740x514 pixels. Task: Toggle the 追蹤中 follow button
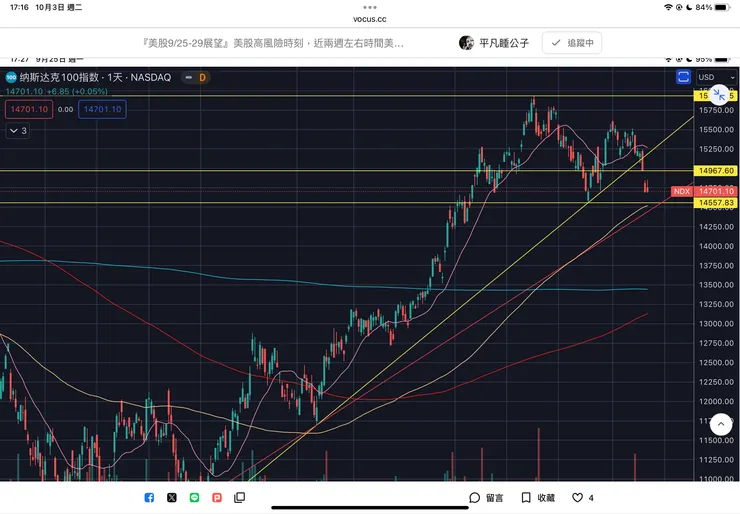[x=572, y=43]
